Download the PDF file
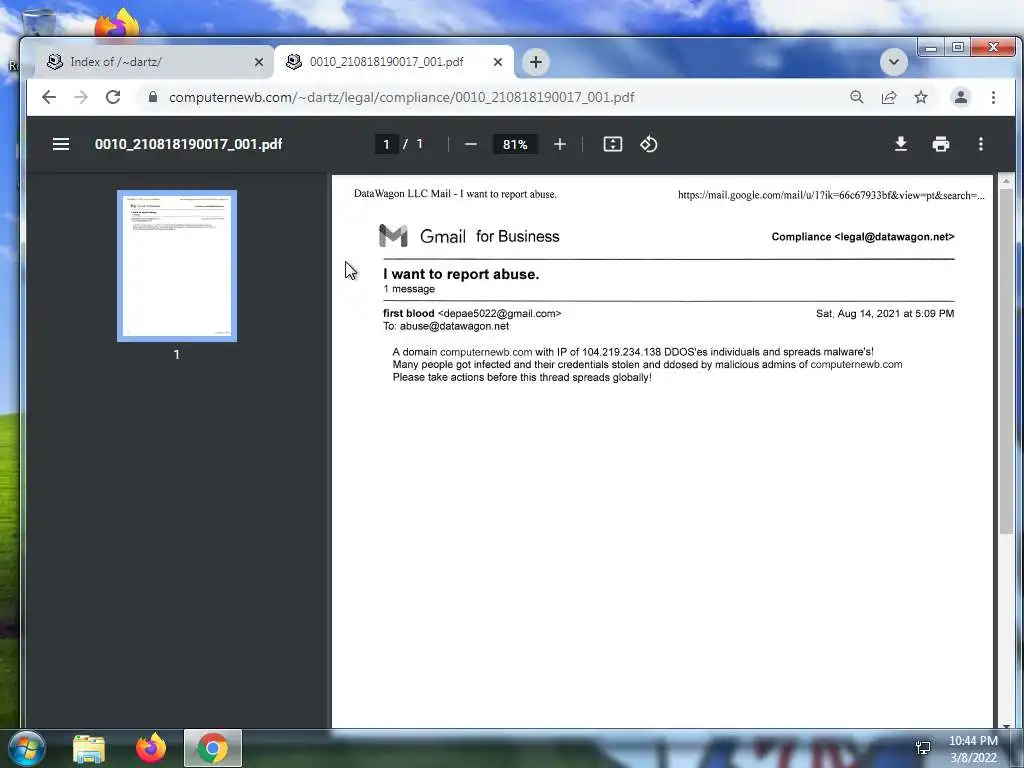The width and height of the screenshot is (1024, 768). pyautogui.click(x=901, y=144)
